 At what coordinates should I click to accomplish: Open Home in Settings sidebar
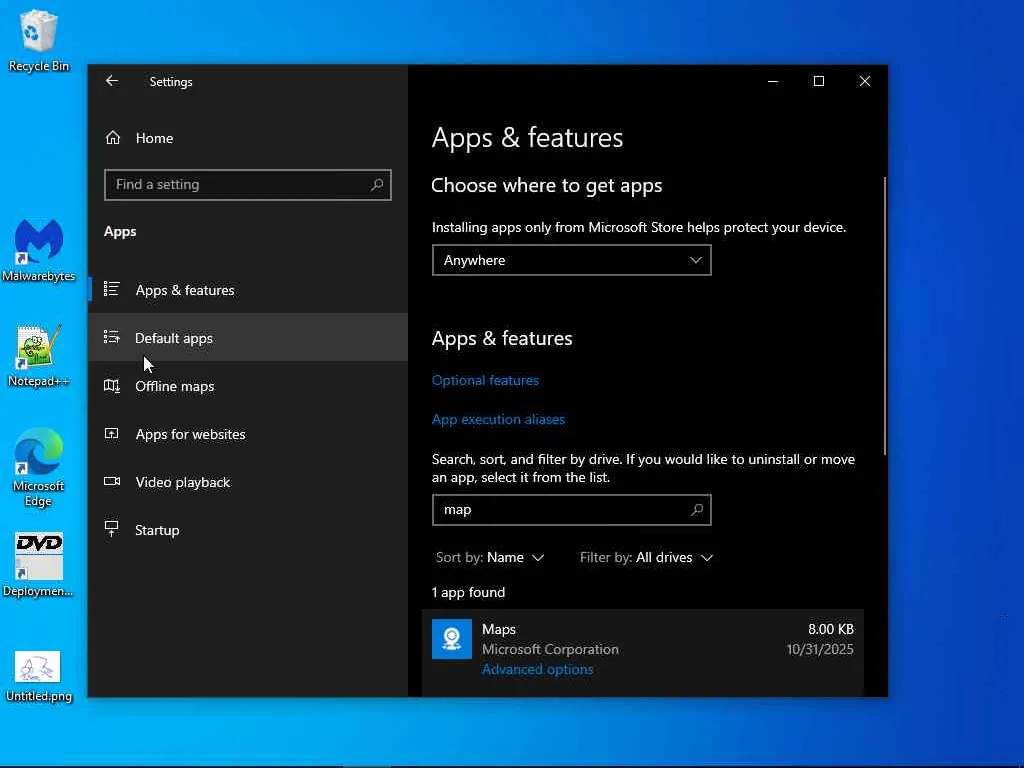point(248,138)
